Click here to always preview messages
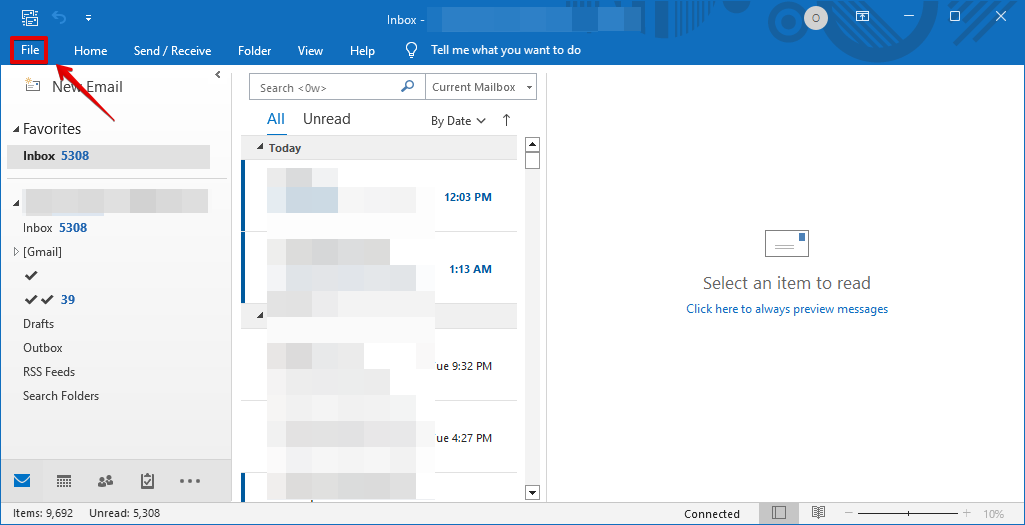 click(787, 309)
